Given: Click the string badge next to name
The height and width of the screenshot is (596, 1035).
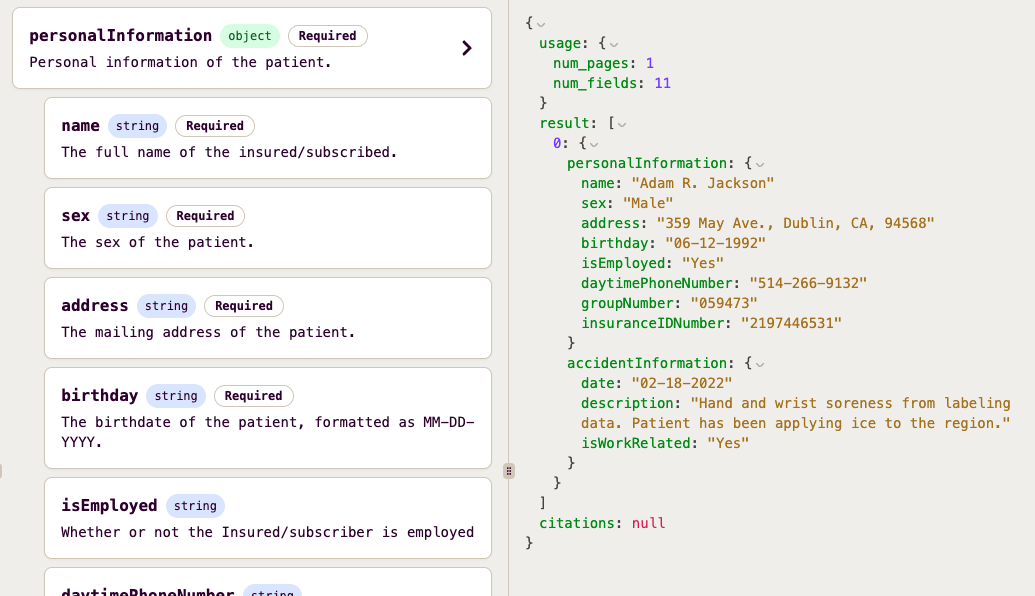Looking at the screenshot, I should point(137,125).
